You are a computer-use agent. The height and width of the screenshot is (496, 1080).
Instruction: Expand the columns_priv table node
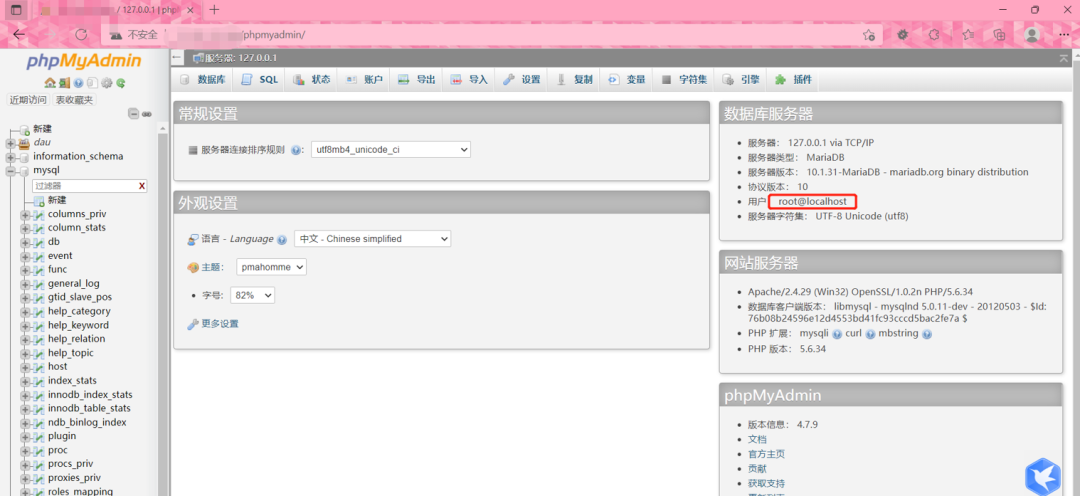click(x=25, y=214)
